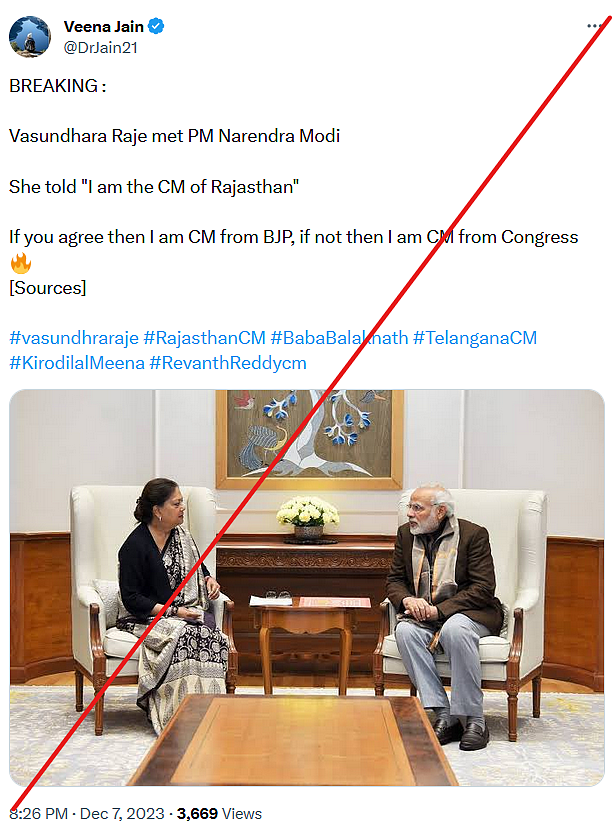Click the 8:26 PM timestamp
613x832 pixels.
(x=40, y=814)
